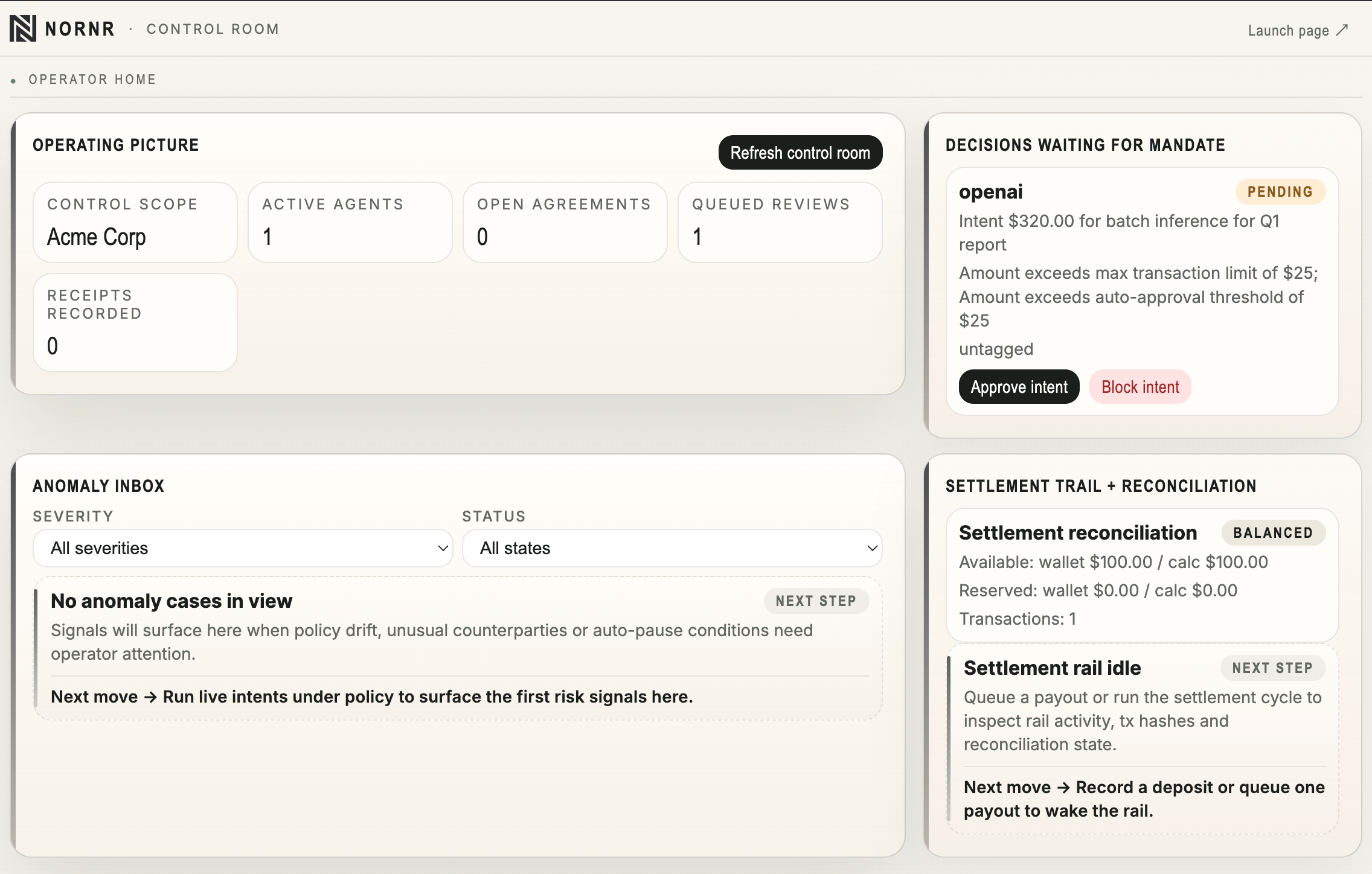Open the All states status dropdown
1372x874 pixels.
pos(670,548)
